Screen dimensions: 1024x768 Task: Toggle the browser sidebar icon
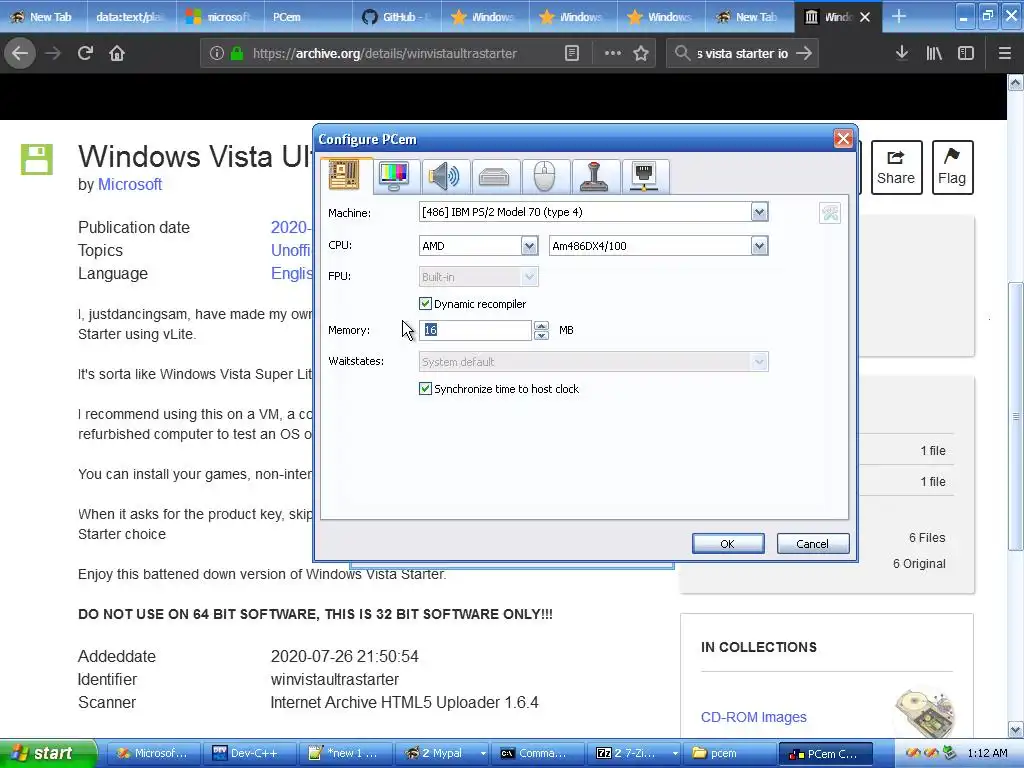(x=966, y=53)
